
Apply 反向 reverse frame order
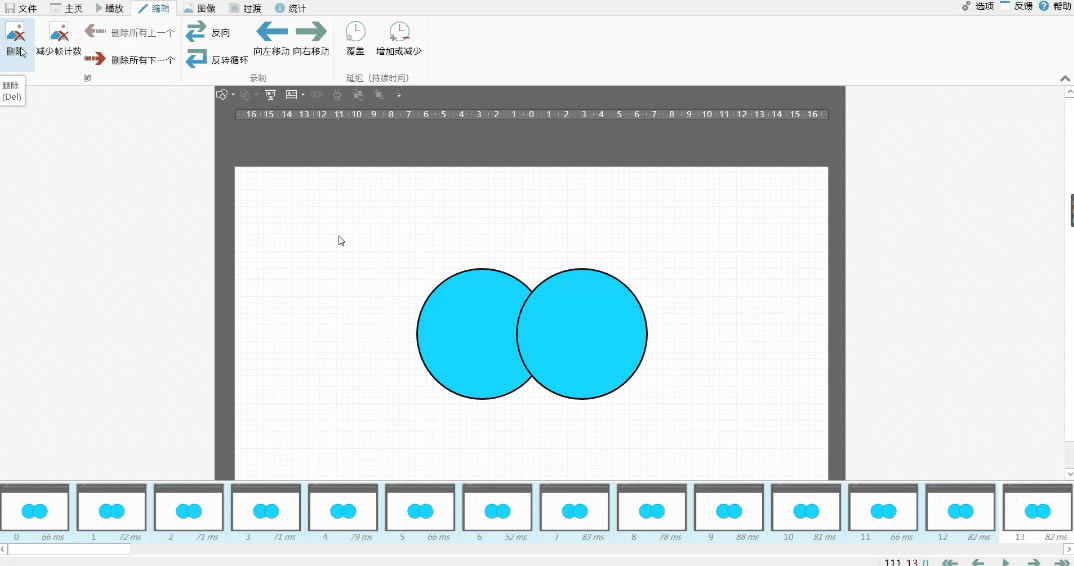coord(208,32)
